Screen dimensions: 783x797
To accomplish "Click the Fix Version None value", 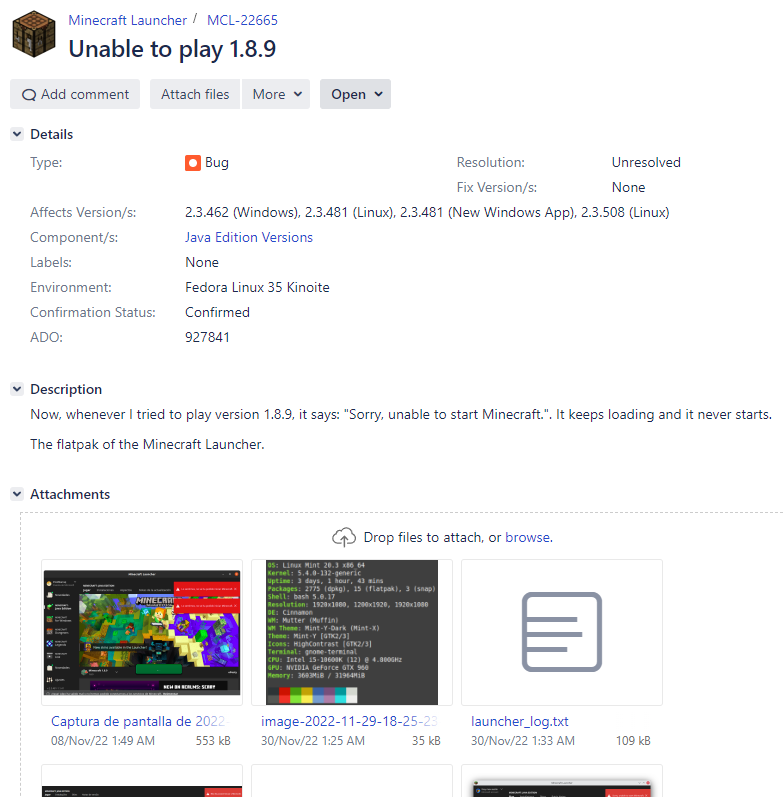I will click(628, 188).
